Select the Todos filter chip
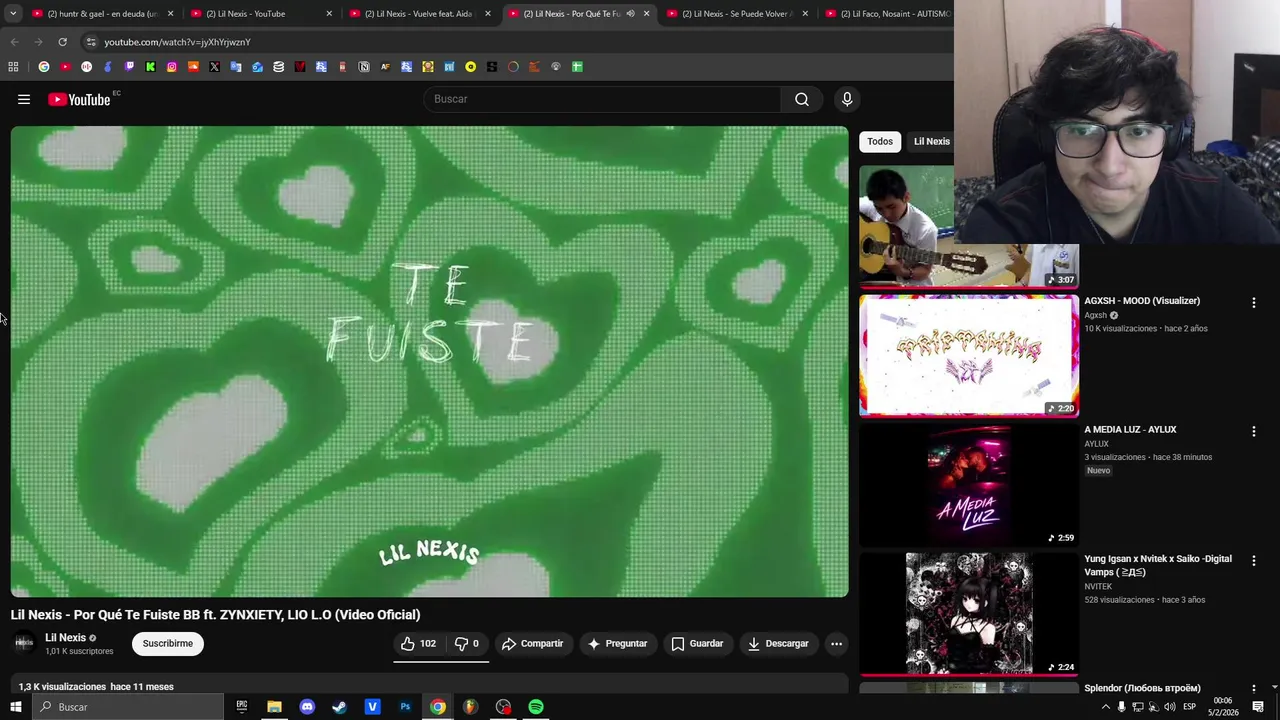This screenshot has width=1280, height=720. (880, 141)
